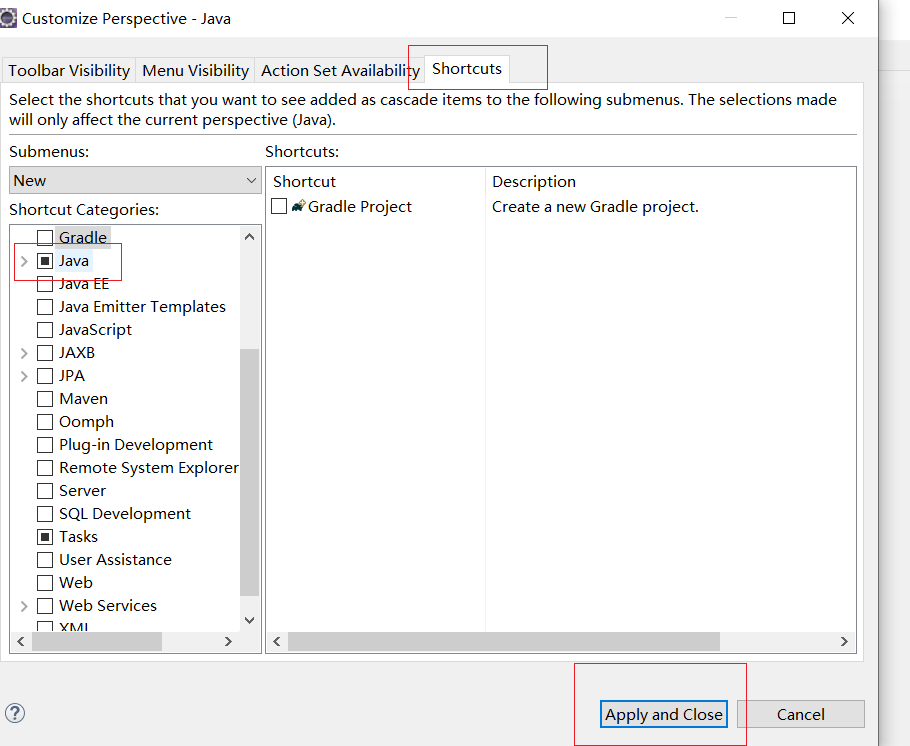Check the JPA category checkbox
The height and width of the screenshot is (746, 910).
45,376
